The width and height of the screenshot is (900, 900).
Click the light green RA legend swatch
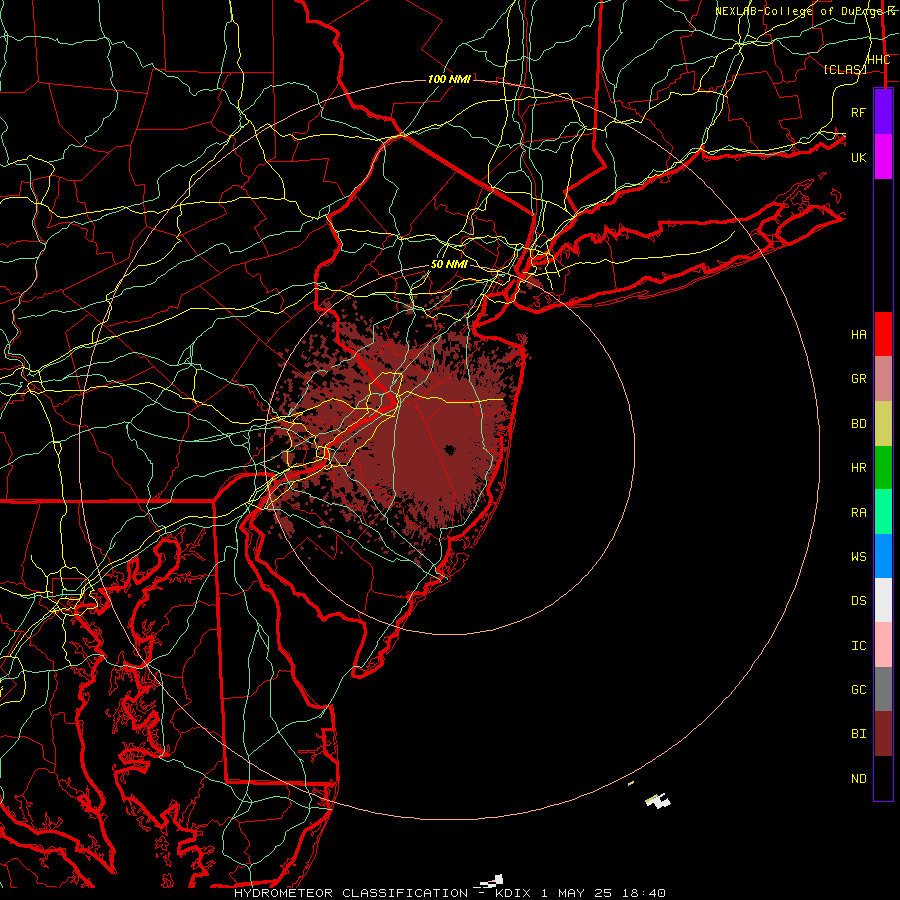click(883, 511)
